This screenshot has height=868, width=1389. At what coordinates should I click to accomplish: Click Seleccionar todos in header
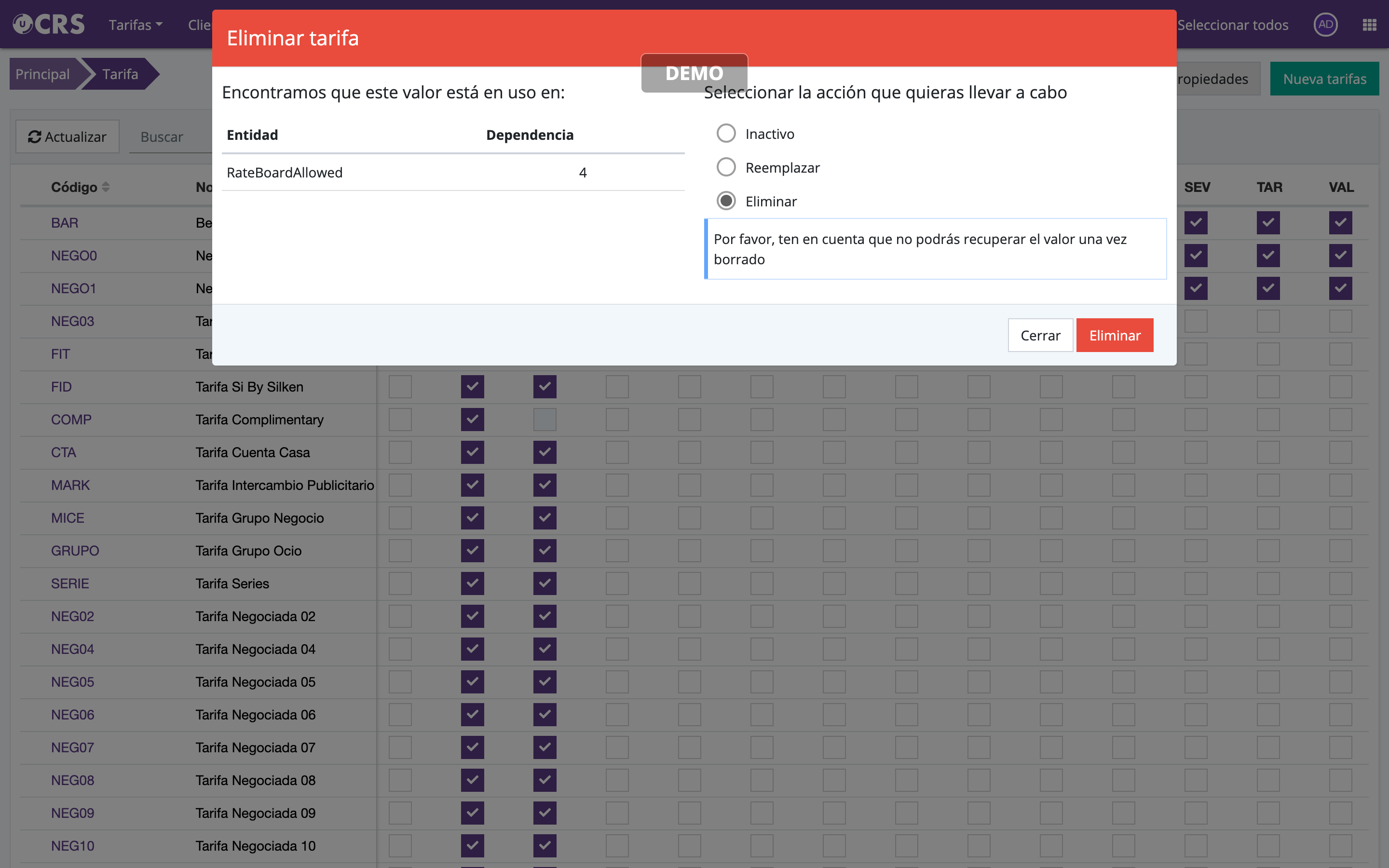coord(1232,25)
